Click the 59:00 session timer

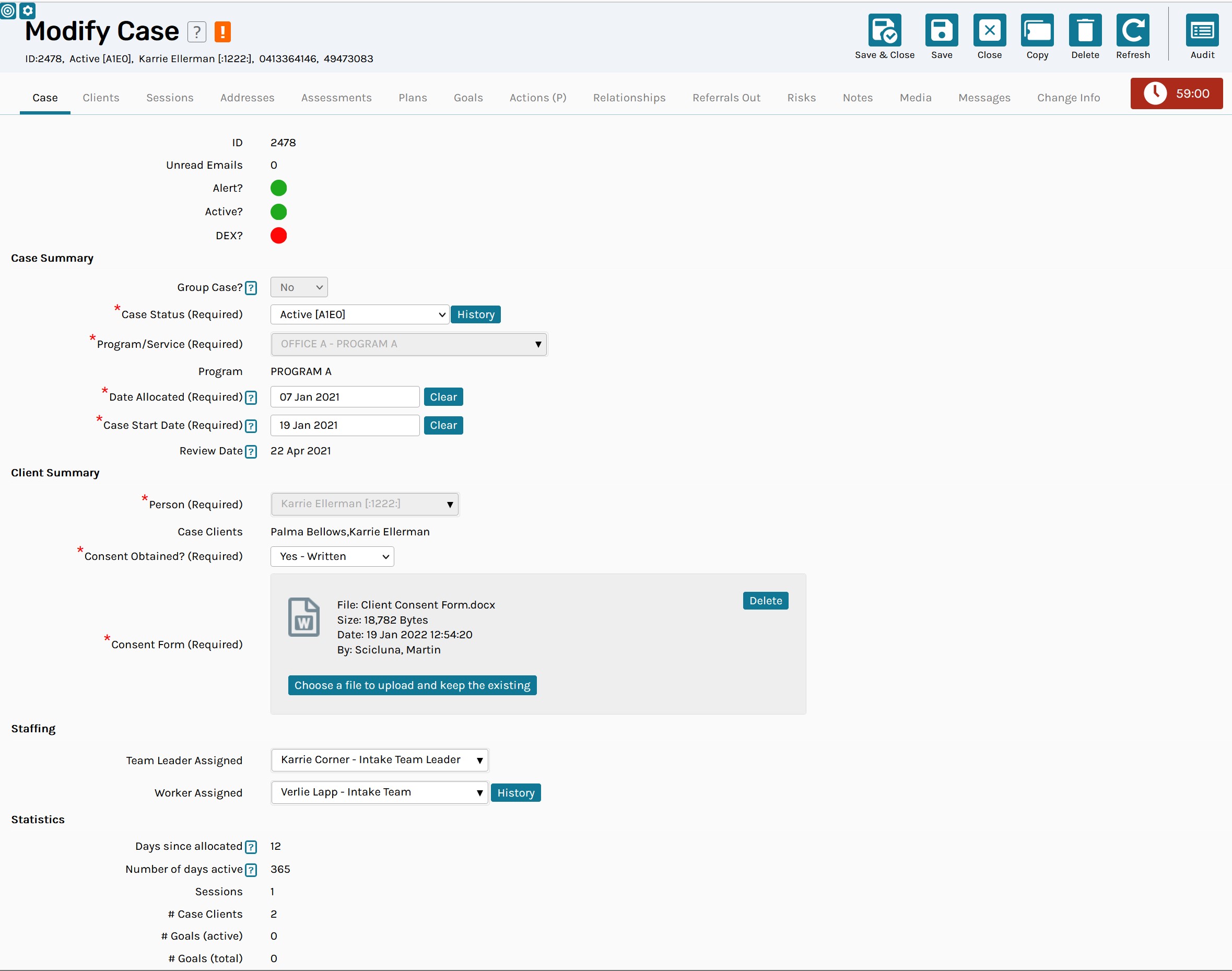coord(1176,94)
